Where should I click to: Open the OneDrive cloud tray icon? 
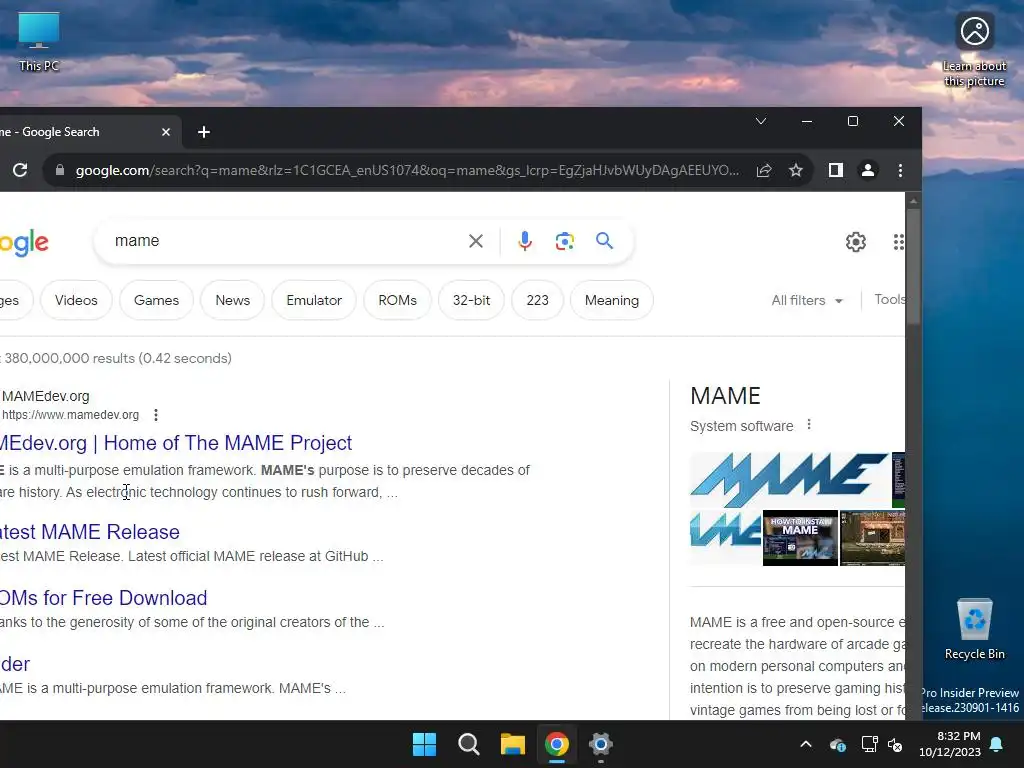point(837,744)
